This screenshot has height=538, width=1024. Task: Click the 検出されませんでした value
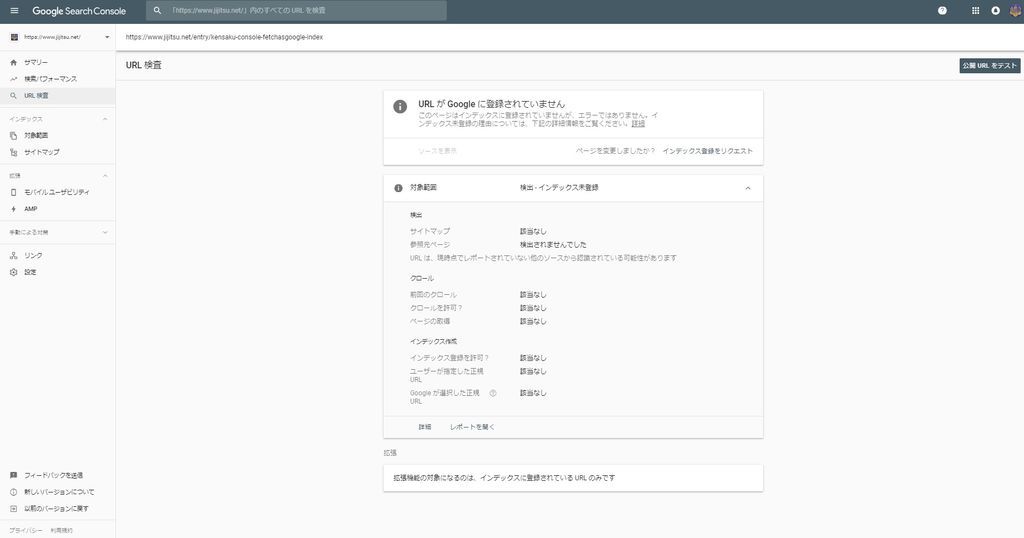[553, 245]
